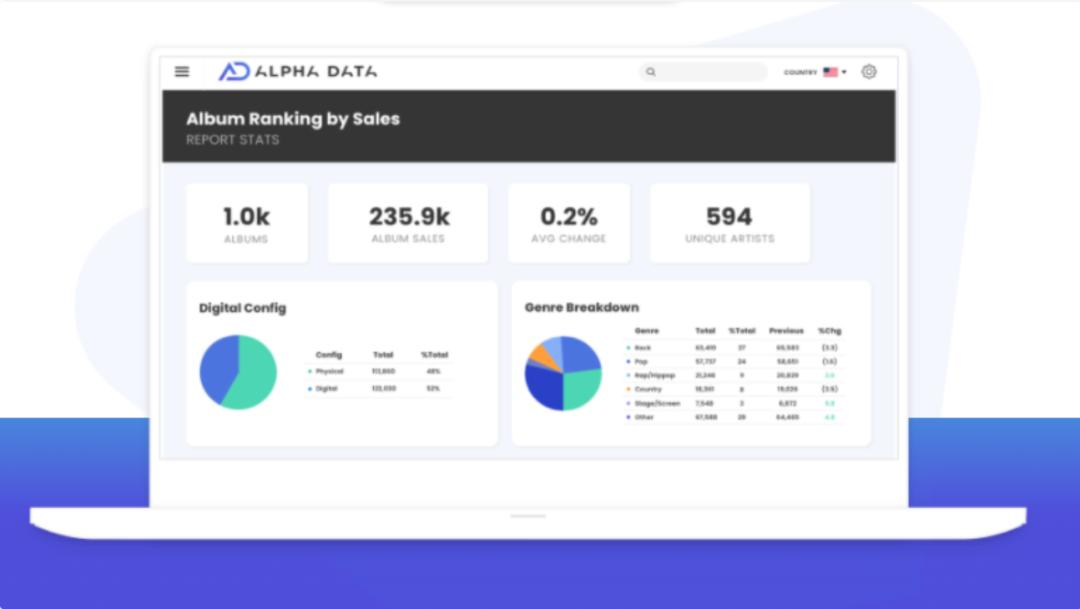Open the Unique Artists 594 card

(729, 223)
